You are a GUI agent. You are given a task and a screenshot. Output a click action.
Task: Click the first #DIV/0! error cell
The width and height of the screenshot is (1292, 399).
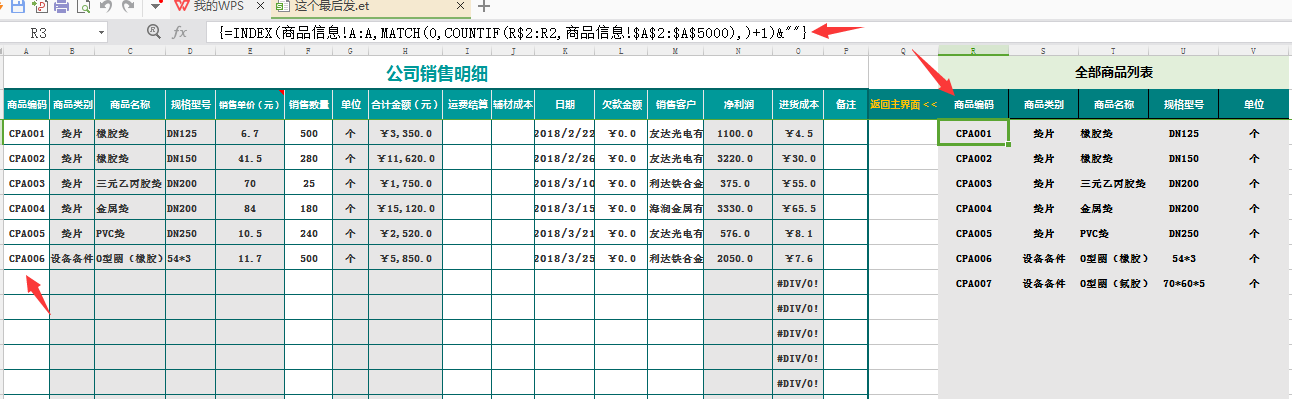click(x=798, y=283)
